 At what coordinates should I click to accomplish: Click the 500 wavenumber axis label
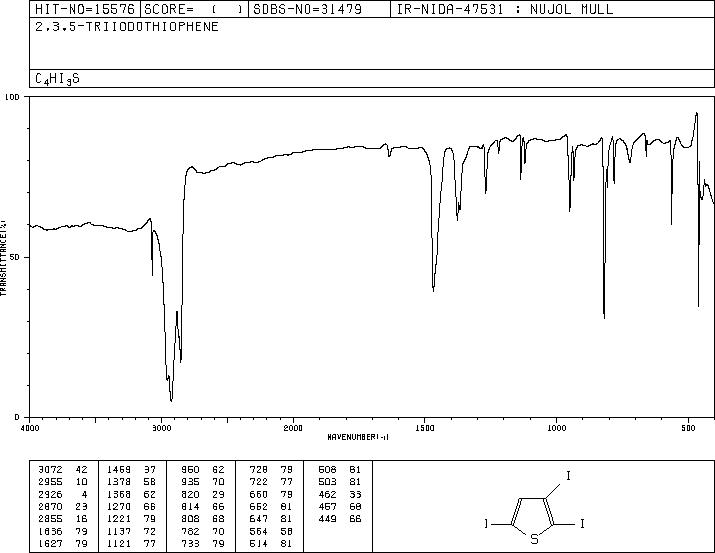688,428
